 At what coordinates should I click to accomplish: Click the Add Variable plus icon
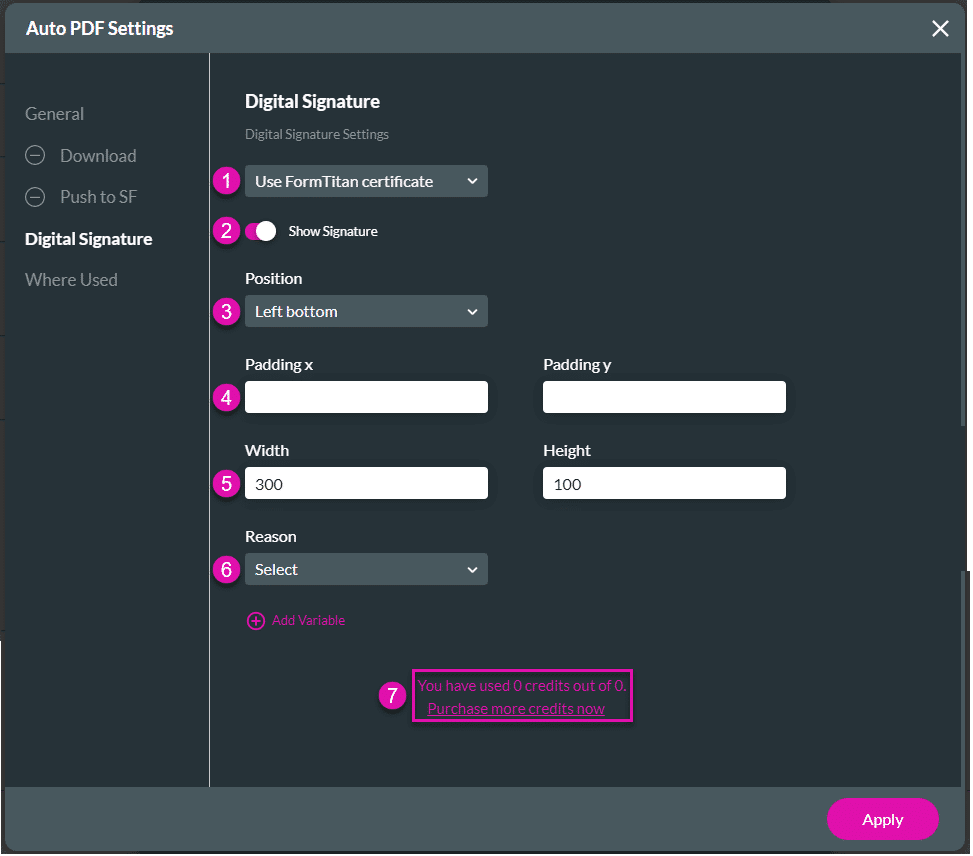coord(256,620)
